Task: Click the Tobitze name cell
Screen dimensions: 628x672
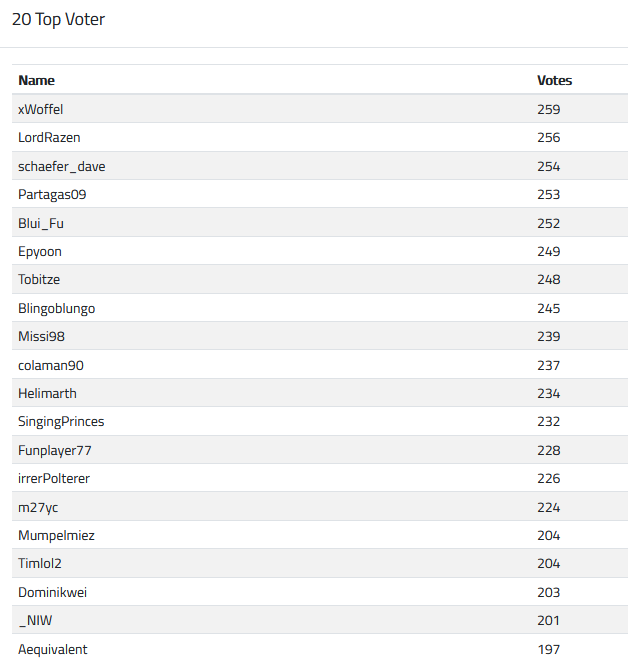Action: [39, 279]
